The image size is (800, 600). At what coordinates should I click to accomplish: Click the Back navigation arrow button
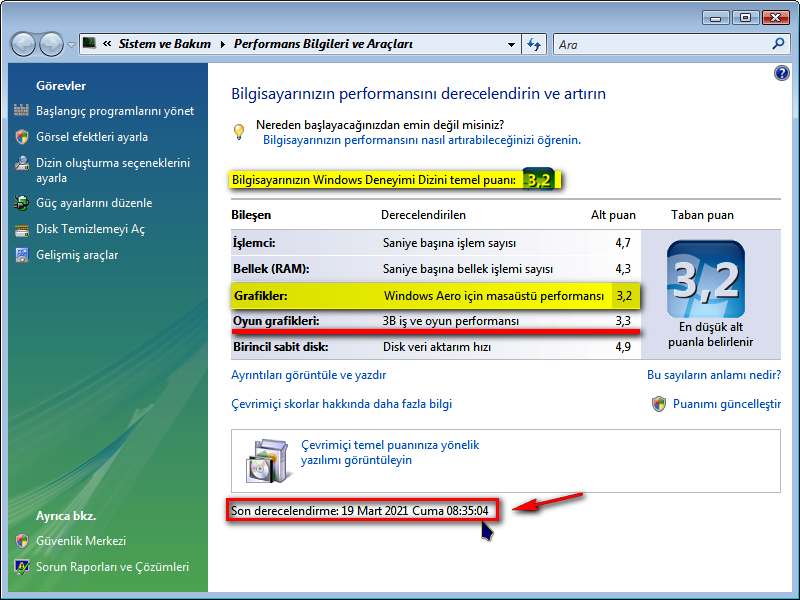[x=23, y=44]
